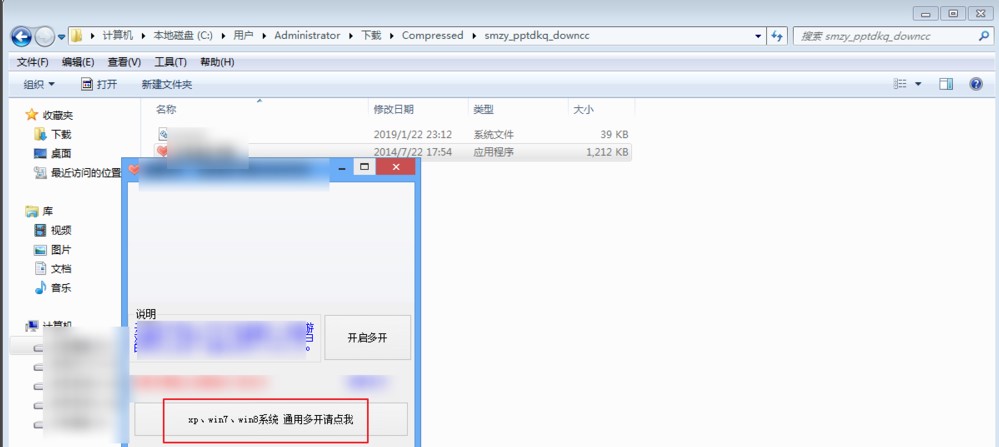Viewport: 999px width, 447px height.
Task: Click the Back navigation arrow button
Action: [x=22, y=36]
